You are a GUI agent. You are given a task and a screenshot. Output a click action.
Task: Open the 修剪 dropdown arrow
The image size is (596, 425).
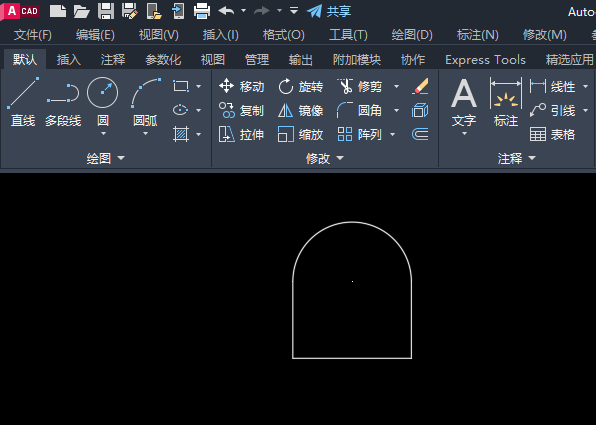coord(396,87)
